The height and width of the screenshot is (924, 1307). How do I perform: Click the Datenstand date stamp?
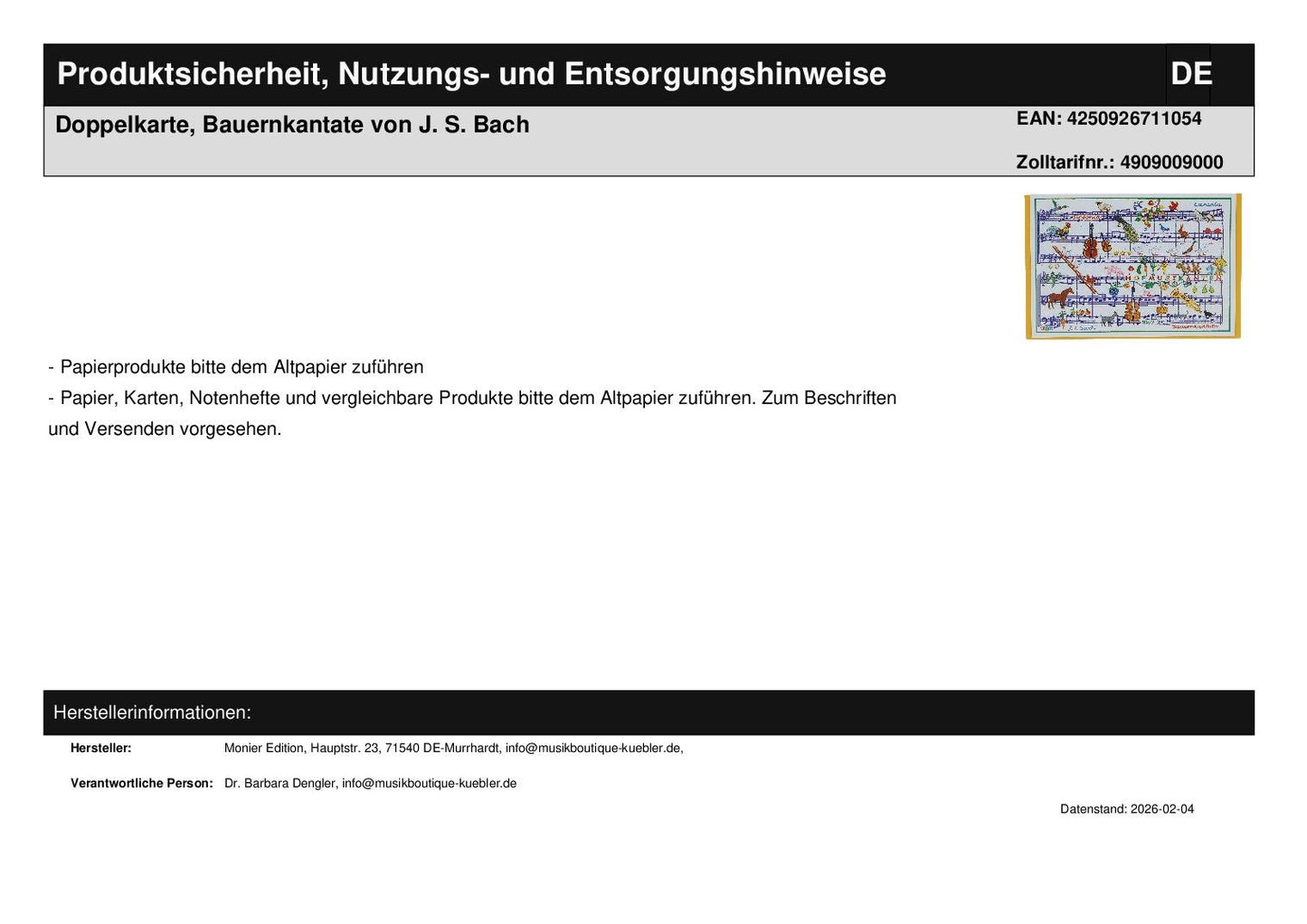(x=1127, y=808)
